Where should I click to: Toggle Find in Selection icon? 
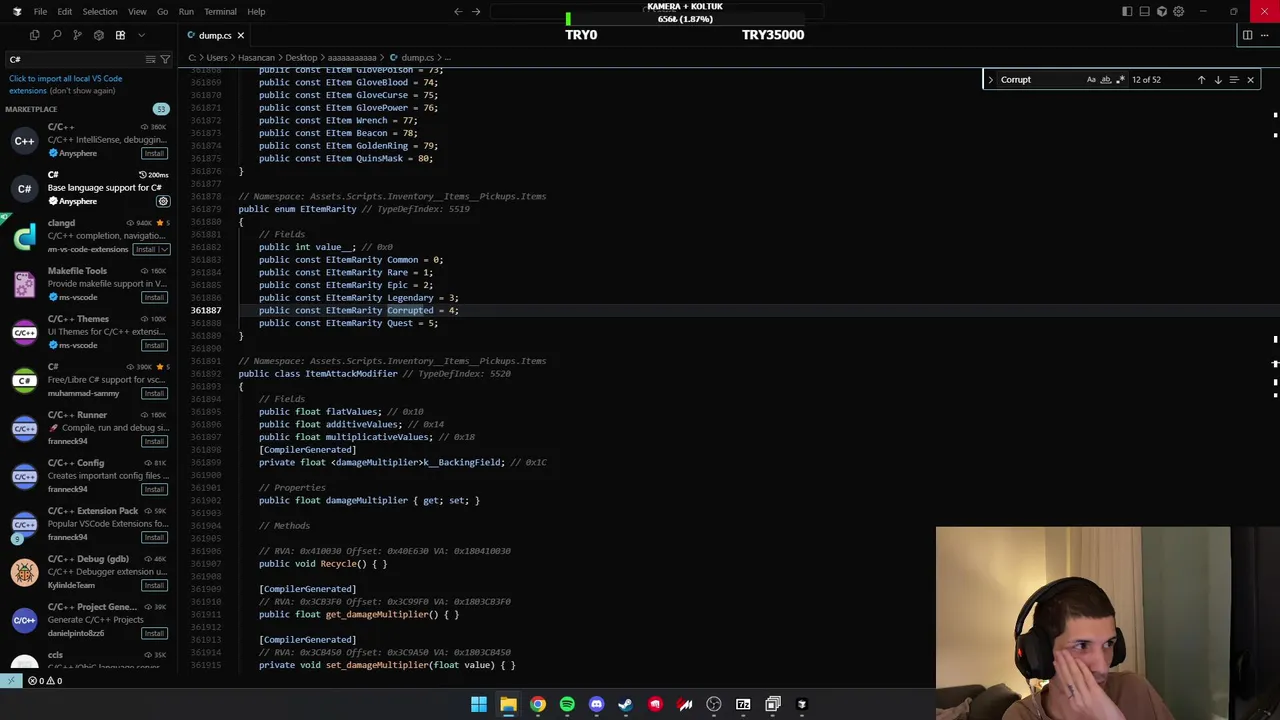click(1233, 79)
